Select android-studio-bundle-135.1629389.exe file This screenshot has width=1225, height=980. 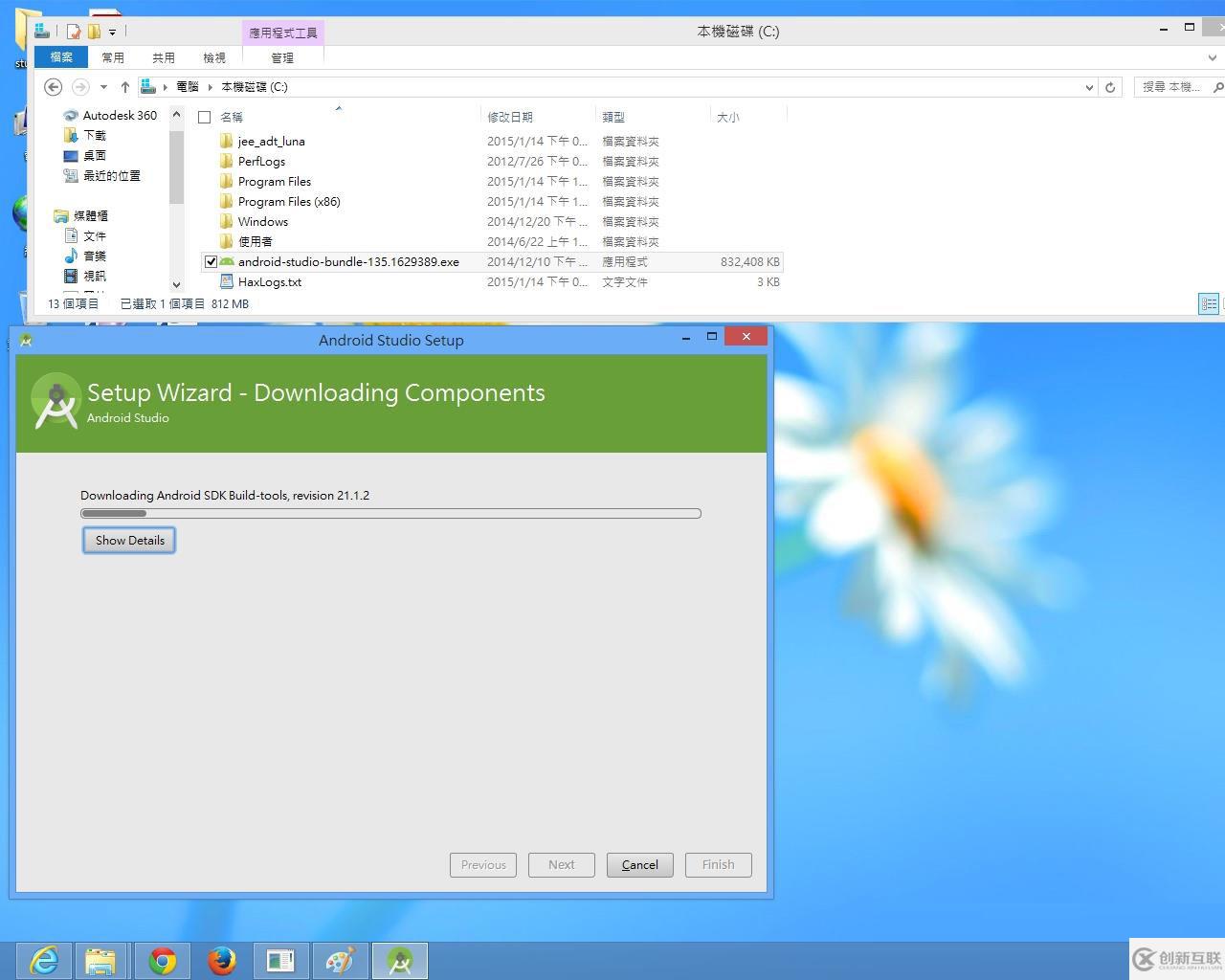[348, 262]
